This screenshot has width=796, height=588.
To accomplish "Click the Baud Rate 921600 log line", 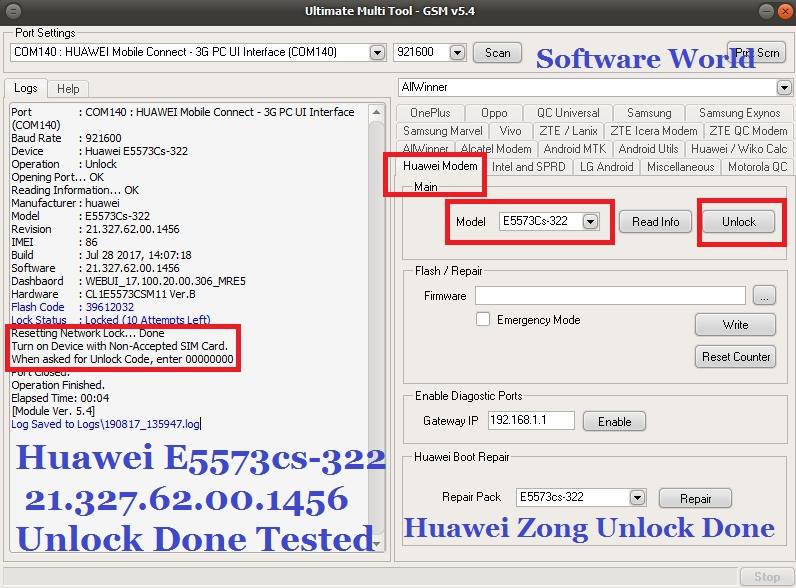I will click(67, 138).
